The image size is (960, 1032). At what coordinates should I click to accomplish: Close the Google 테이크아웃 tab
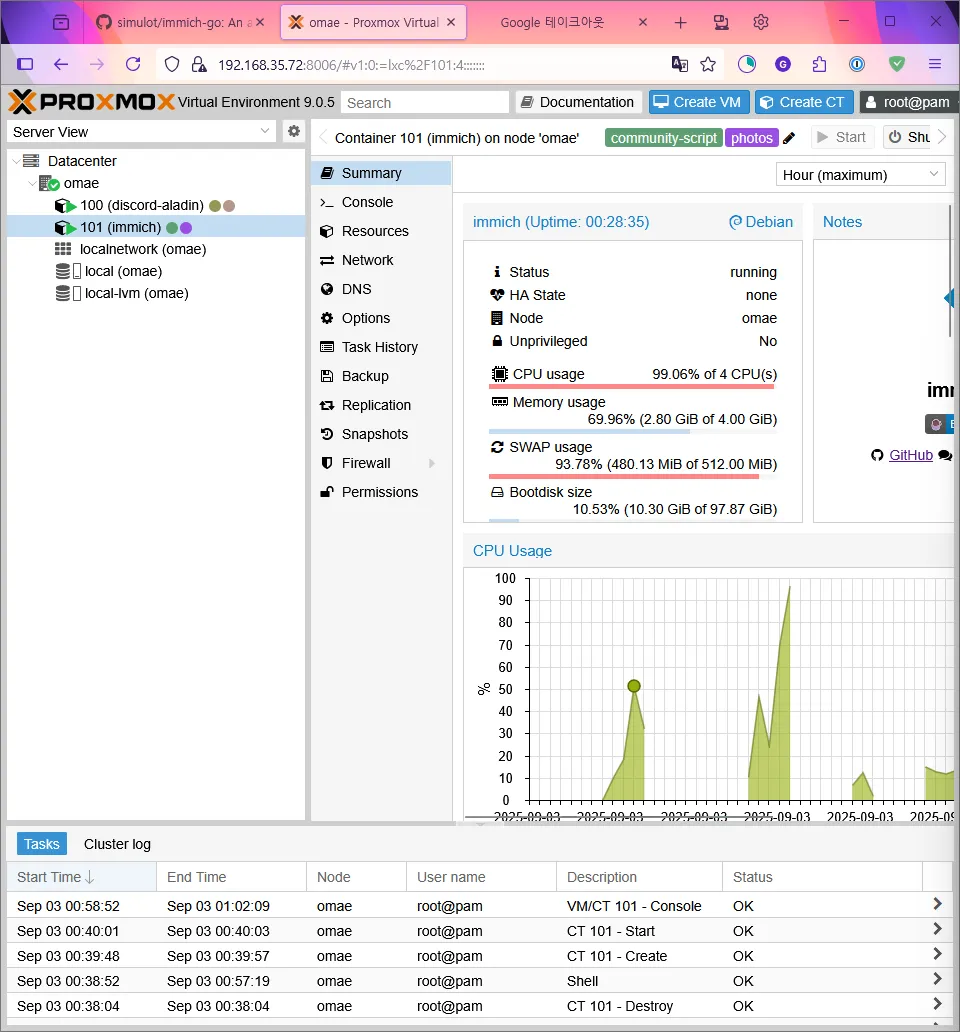tap(643, 22)
